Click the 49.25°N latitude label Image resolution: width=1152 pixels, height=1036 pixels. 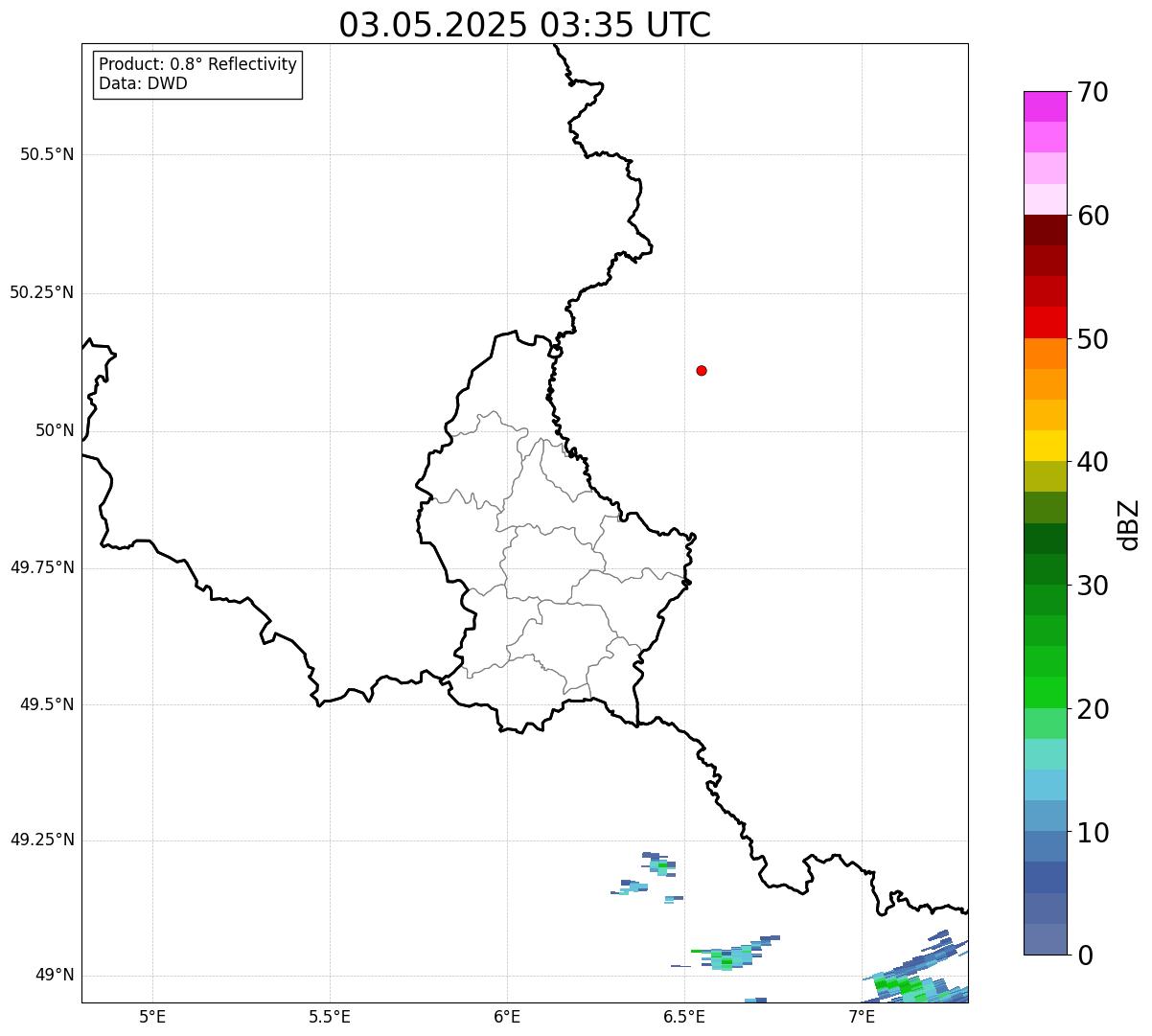click(42, 840)
